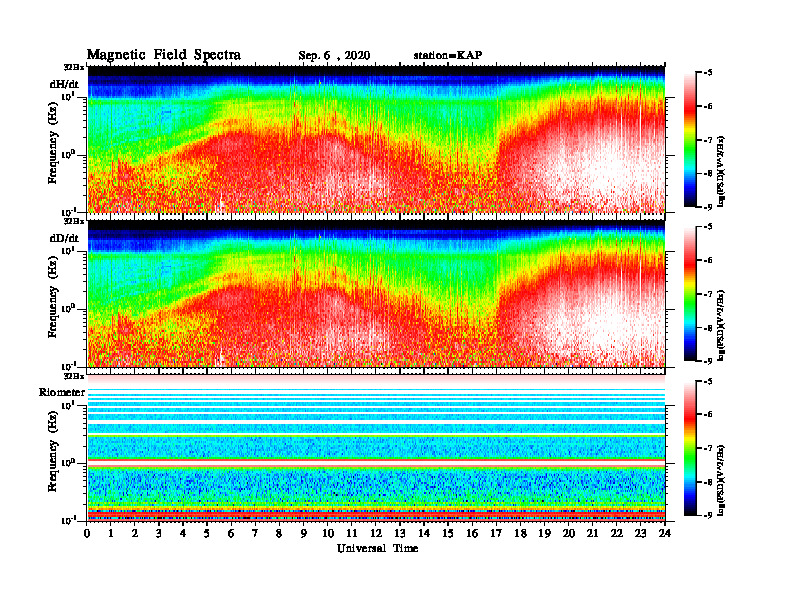
Task: Click the hour "17" tick label
Action: coord(496,534)
